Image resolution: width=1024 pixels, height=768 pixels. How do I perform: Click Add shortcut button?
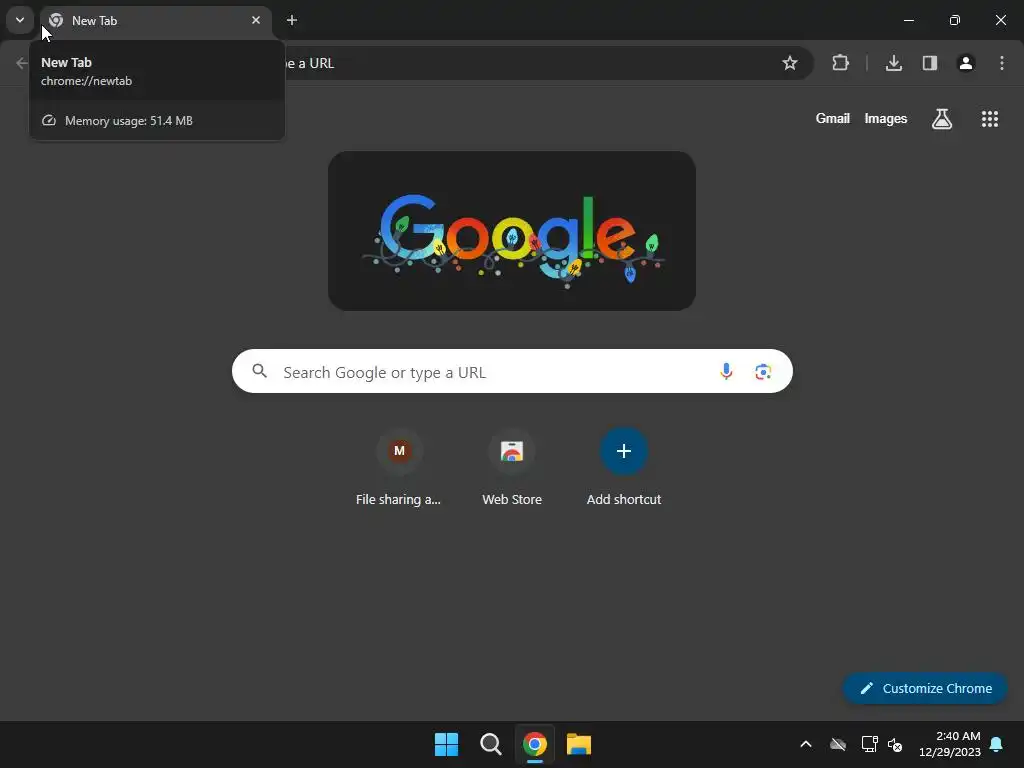624,468
